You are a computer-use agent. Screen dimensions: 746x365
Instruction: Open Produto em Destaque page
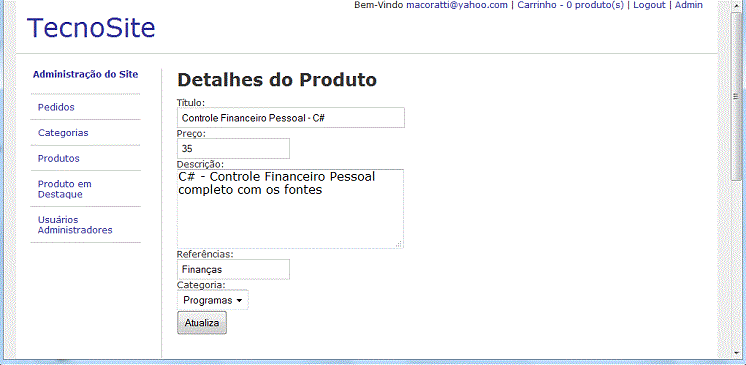[65, 189]
